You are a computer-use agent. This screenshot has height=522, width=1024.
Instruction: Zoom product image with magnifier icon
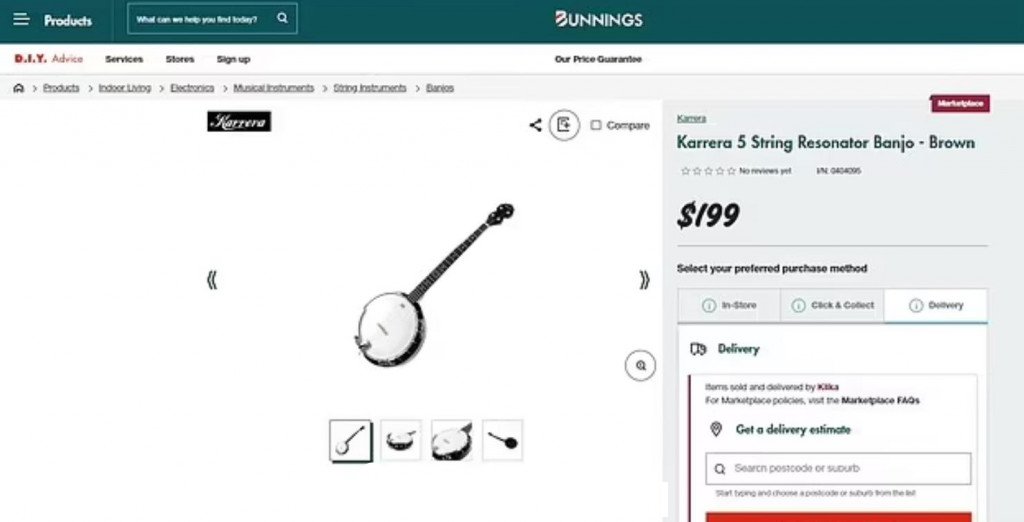[640, 366]
